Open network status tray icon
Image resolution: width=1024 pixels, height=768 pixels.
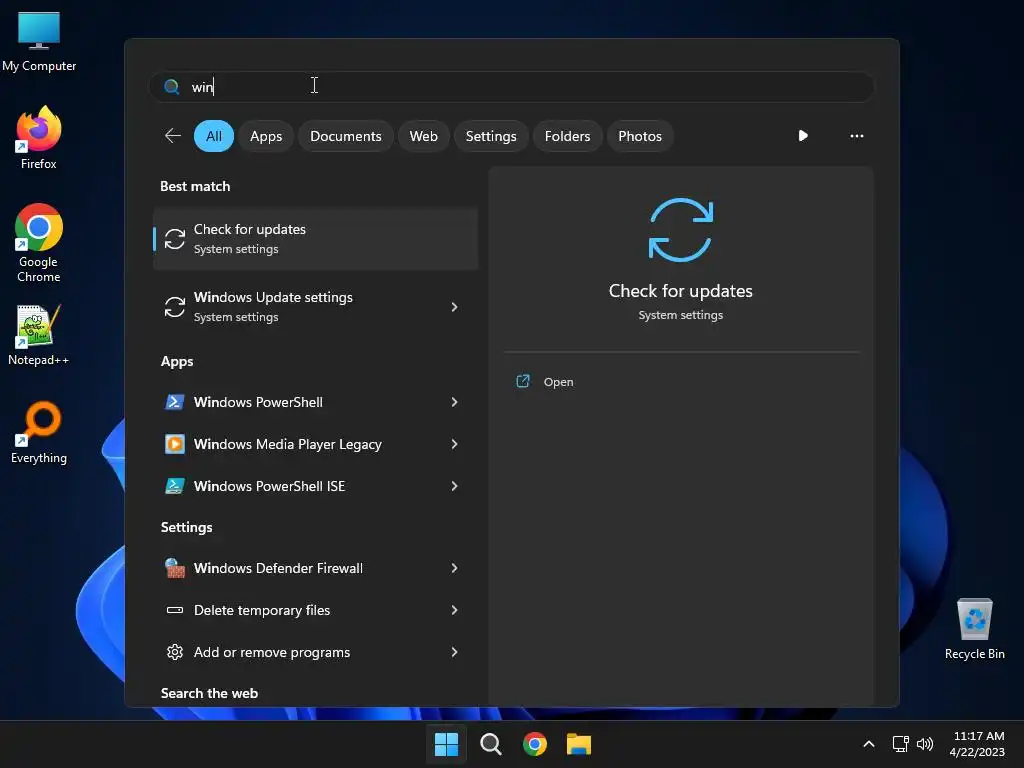[901, 744]
